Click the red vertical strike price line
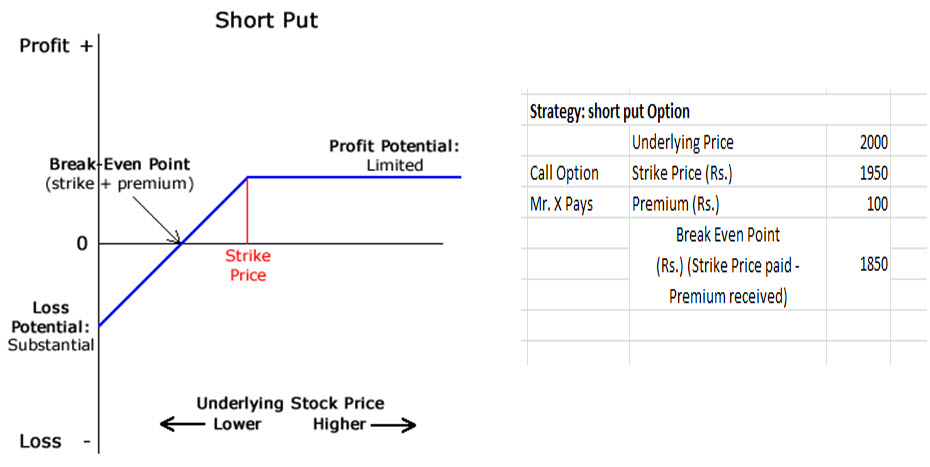 [247, 210]
